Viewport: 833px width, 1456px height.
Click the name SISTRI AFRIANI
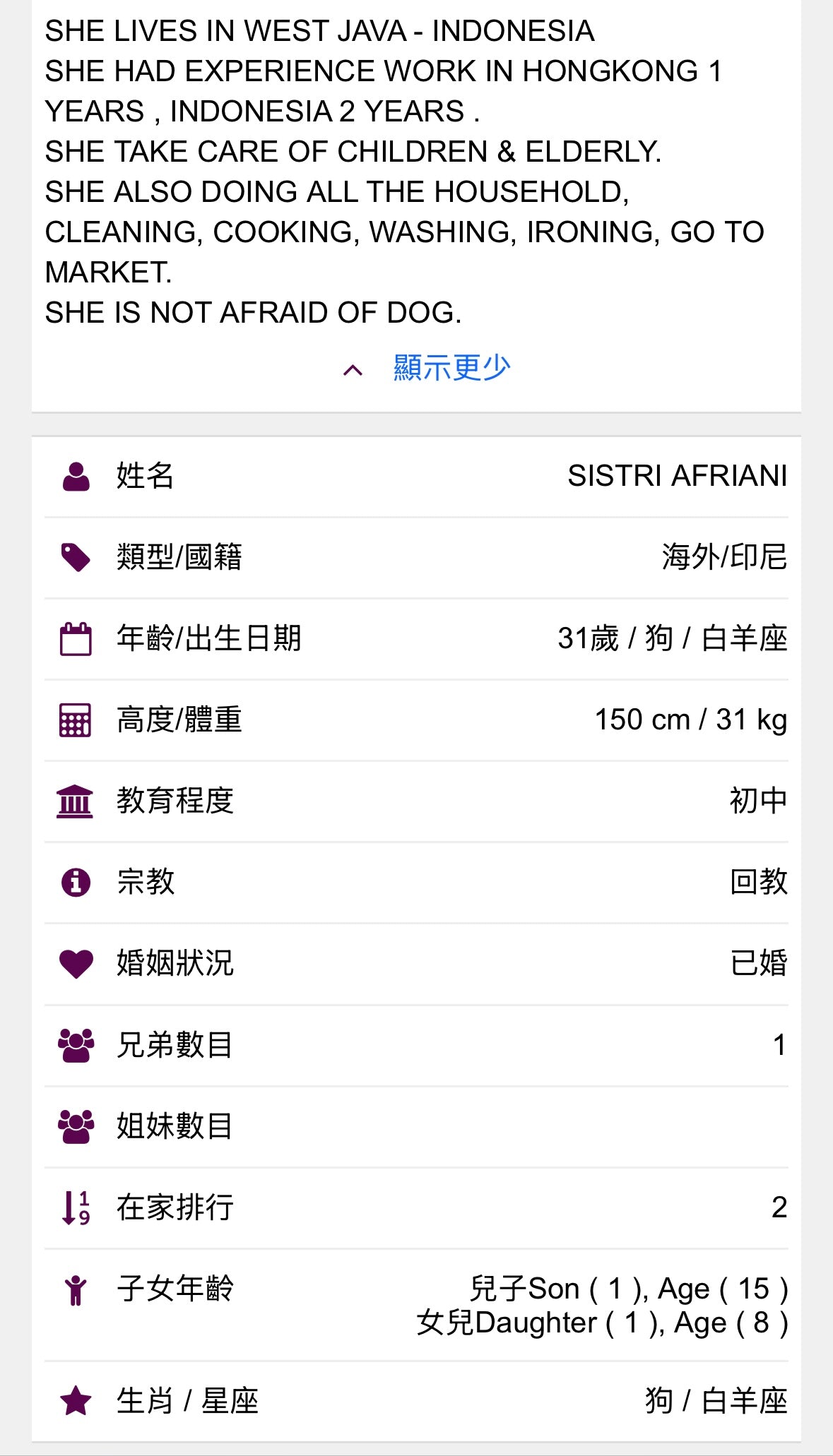[x=677, y=476]
